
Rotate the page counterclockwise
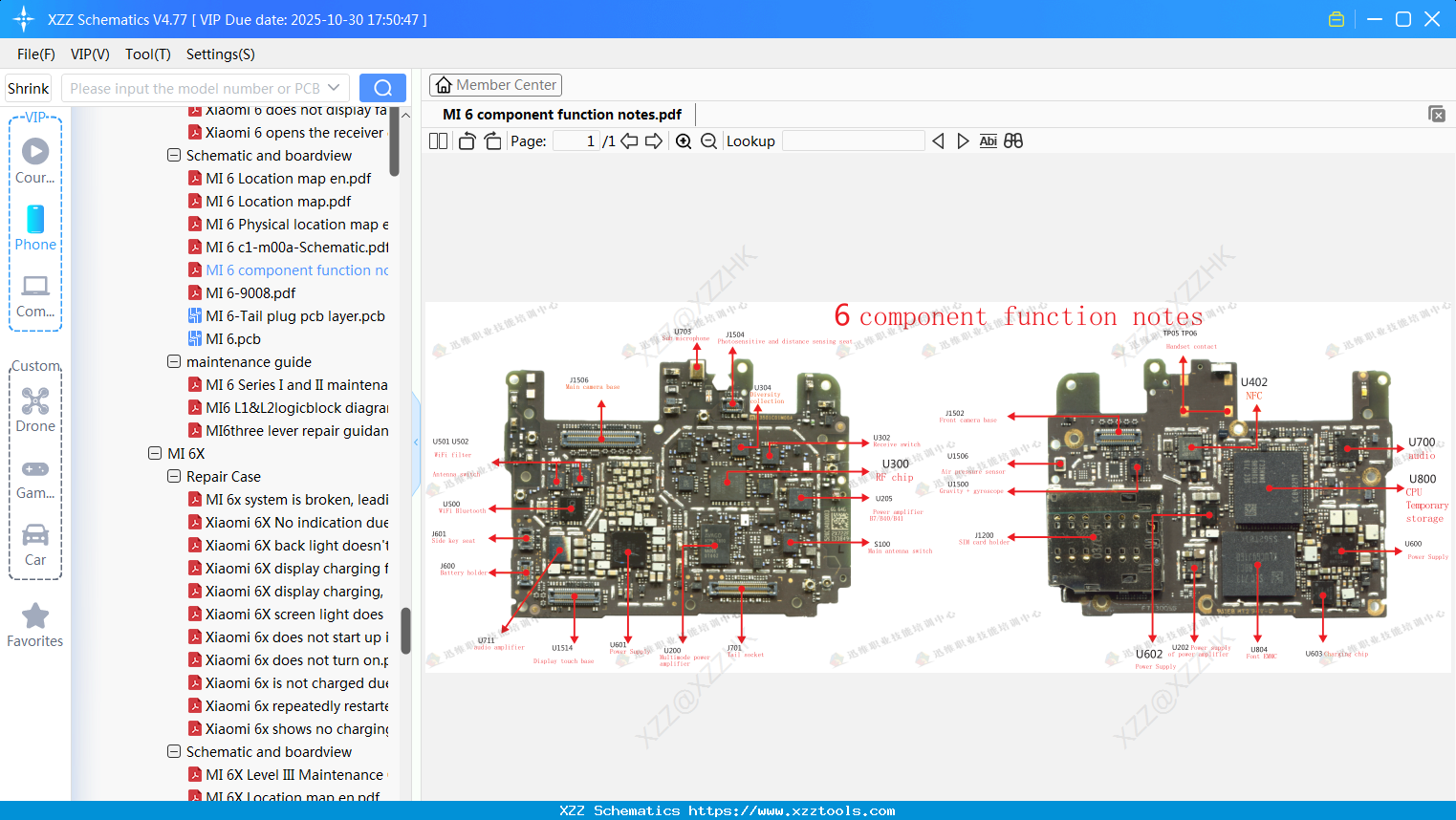point(467,141)
